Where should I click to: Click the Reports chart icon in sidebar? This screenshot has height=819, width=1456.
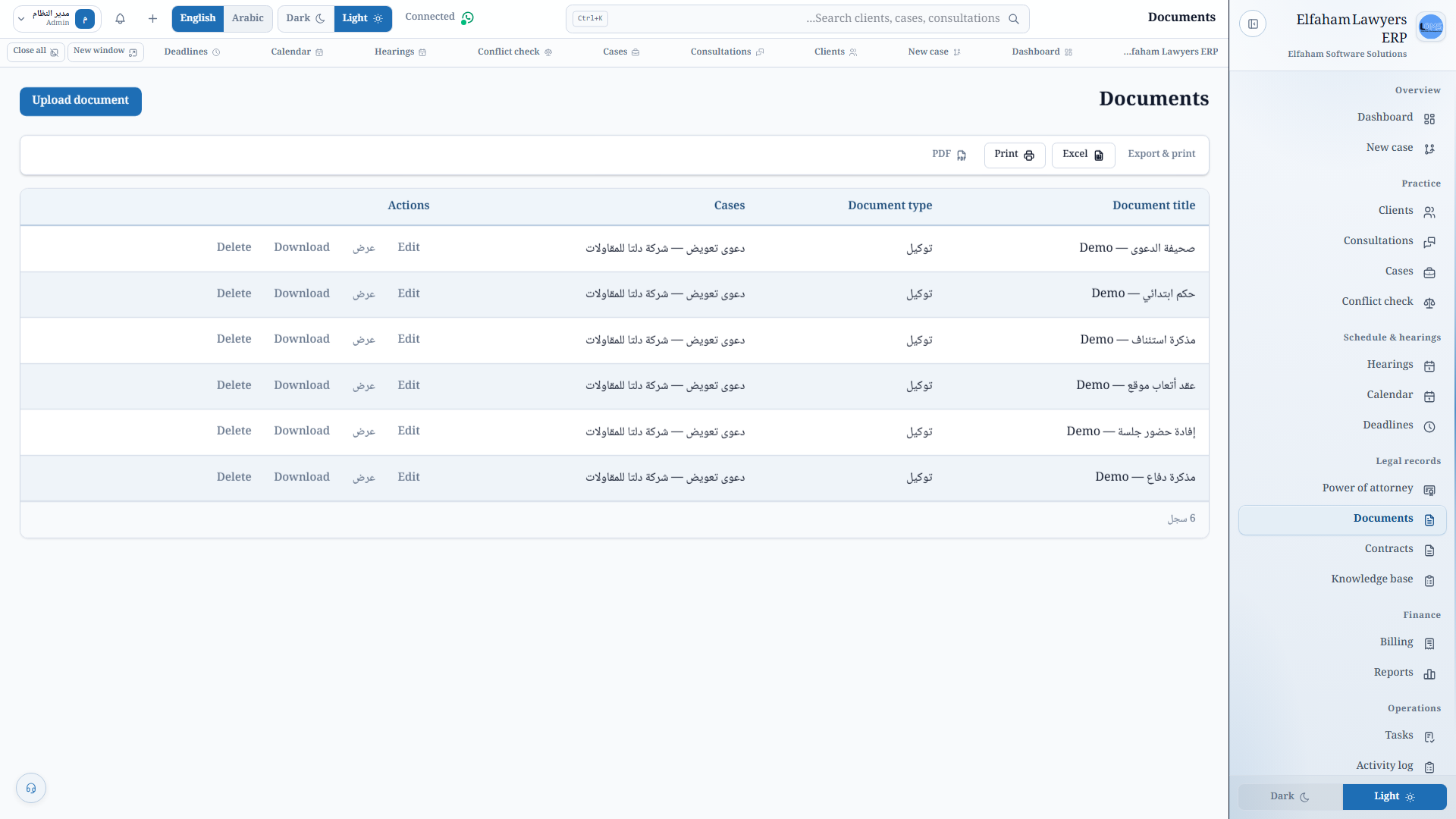point(1429,673)
